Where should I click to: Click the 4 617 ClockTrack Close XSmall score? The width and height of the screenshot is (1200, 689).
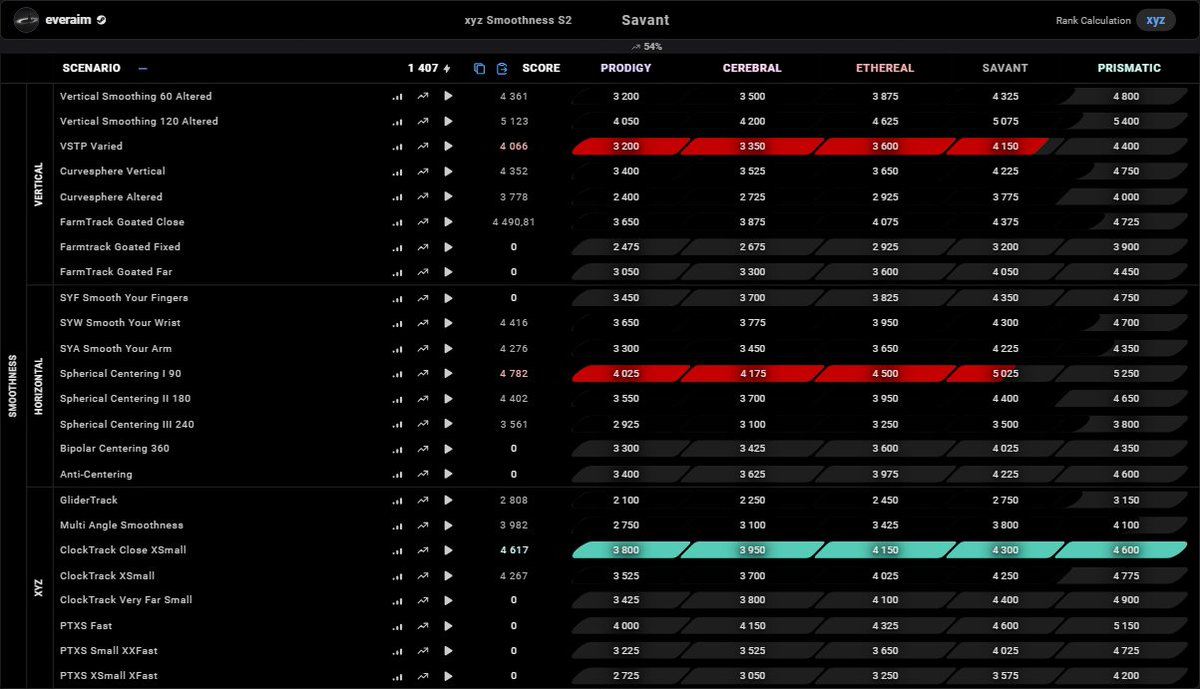point(514,550)
